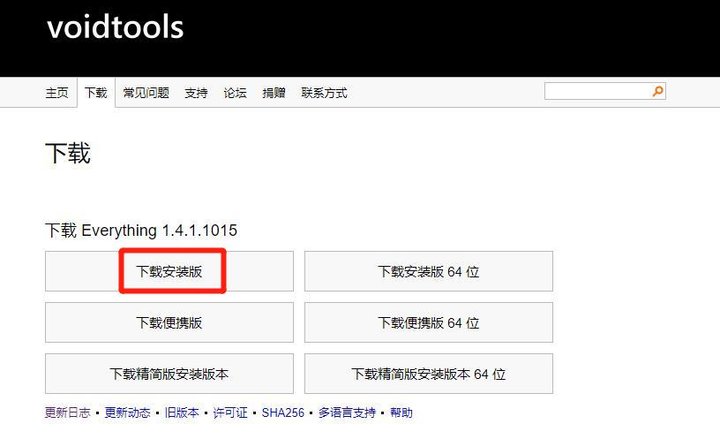Click the 下载精简版安装版本 button
Viewport: 720px width, 439px height.
tap(169, 374)
